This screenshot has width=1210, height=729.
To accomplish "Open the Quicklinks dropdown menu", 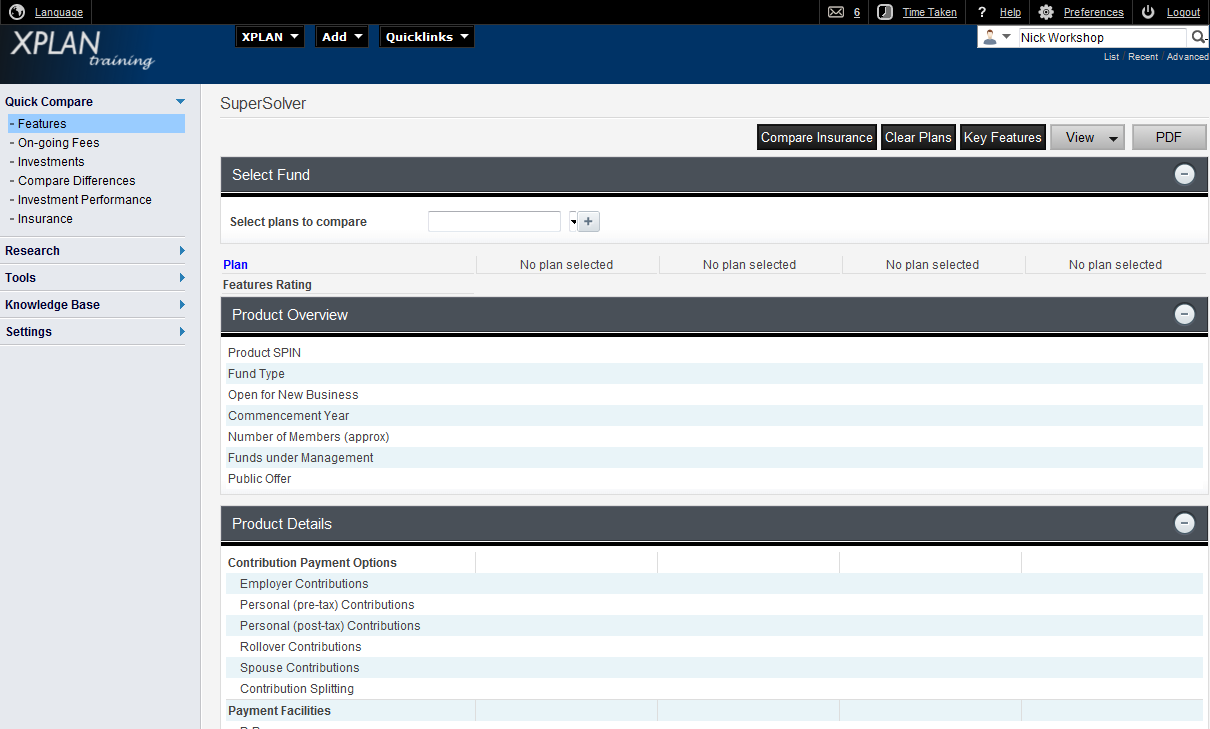I will [x=427, y=37].
